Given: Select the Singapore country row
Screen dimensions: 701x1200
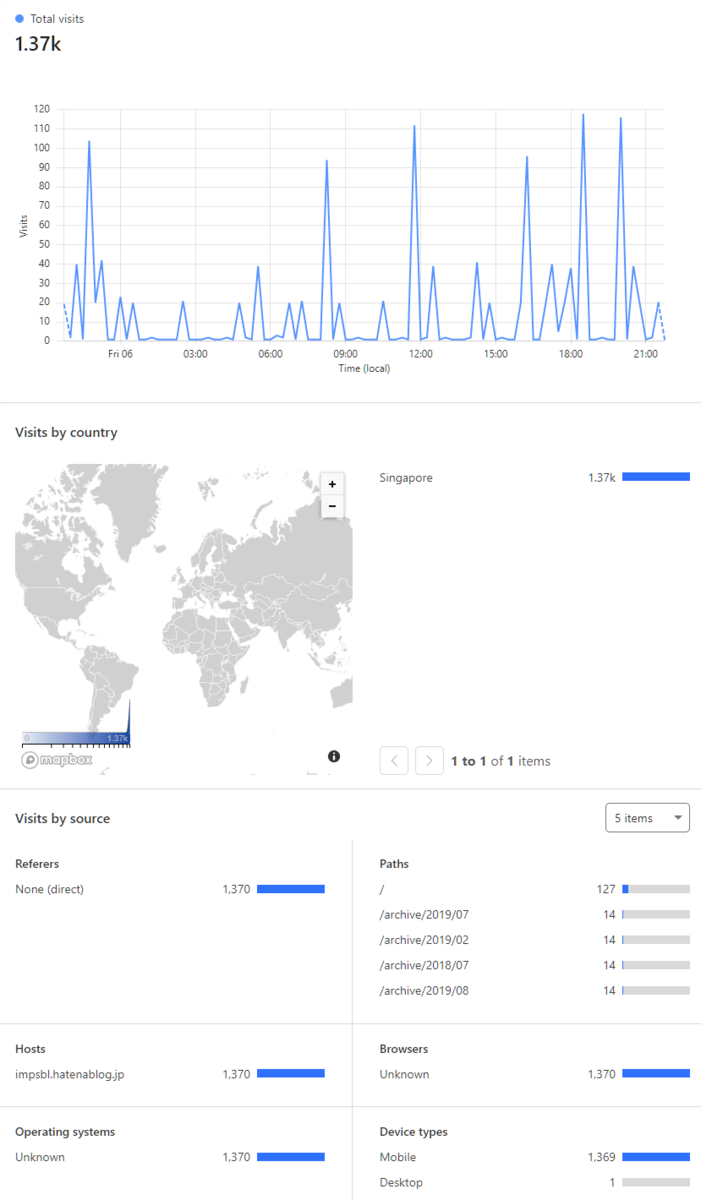Looking at the screenshot, I should (x=534, y=478).
